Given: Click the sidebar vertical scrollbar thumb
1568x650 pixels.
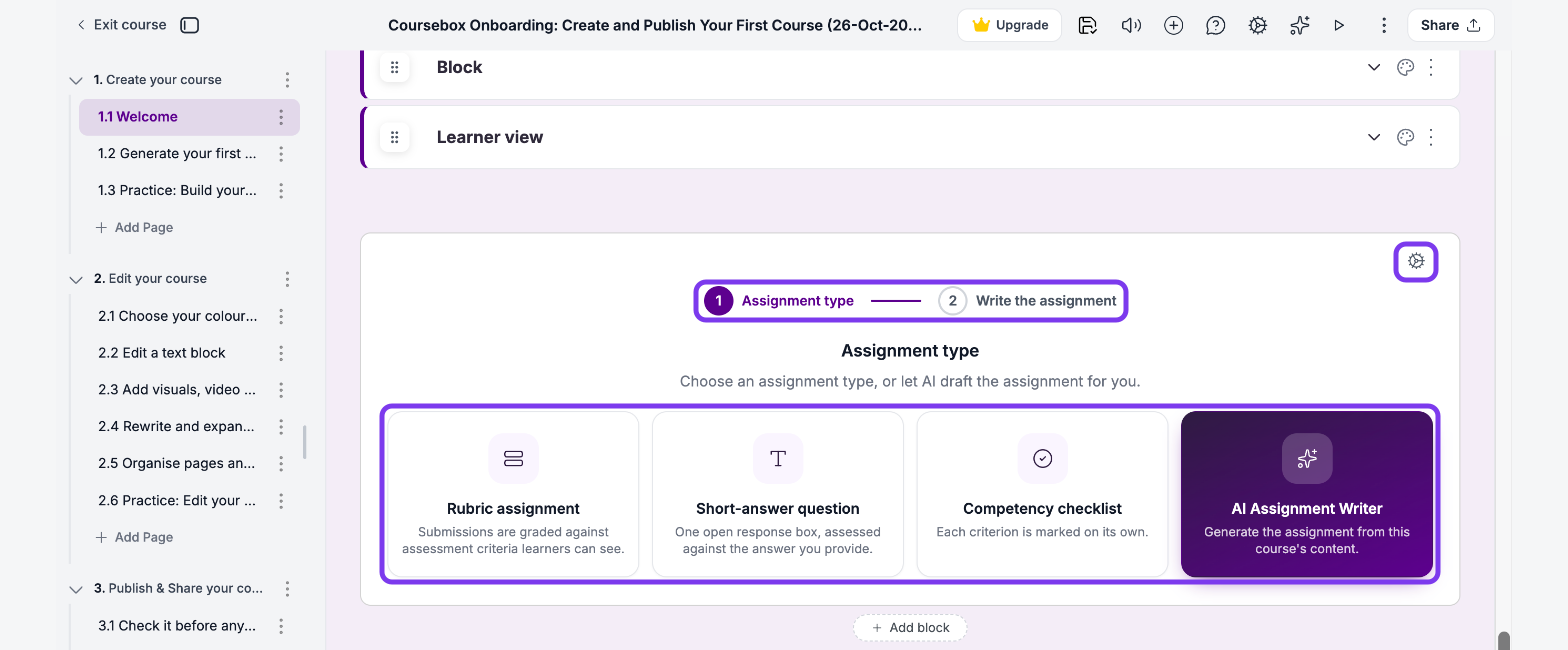Looking at the screenshot, I should [304, 442].
